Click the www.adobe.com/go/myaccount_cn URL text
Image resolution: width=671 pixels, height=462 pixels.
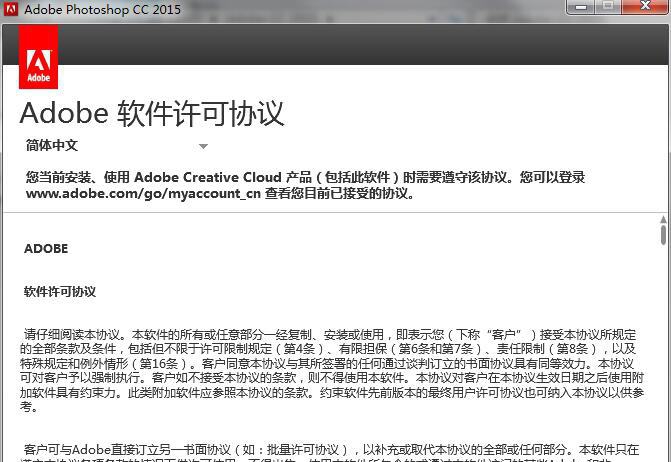pyautogui.click(x=143, y=193)
